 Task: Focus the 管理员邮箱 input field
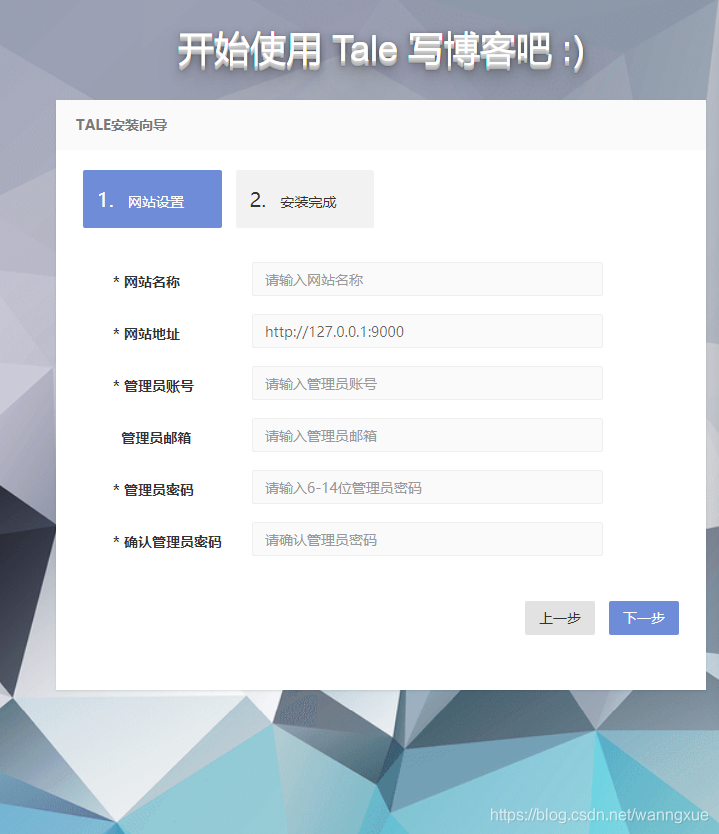click(427, 435)
